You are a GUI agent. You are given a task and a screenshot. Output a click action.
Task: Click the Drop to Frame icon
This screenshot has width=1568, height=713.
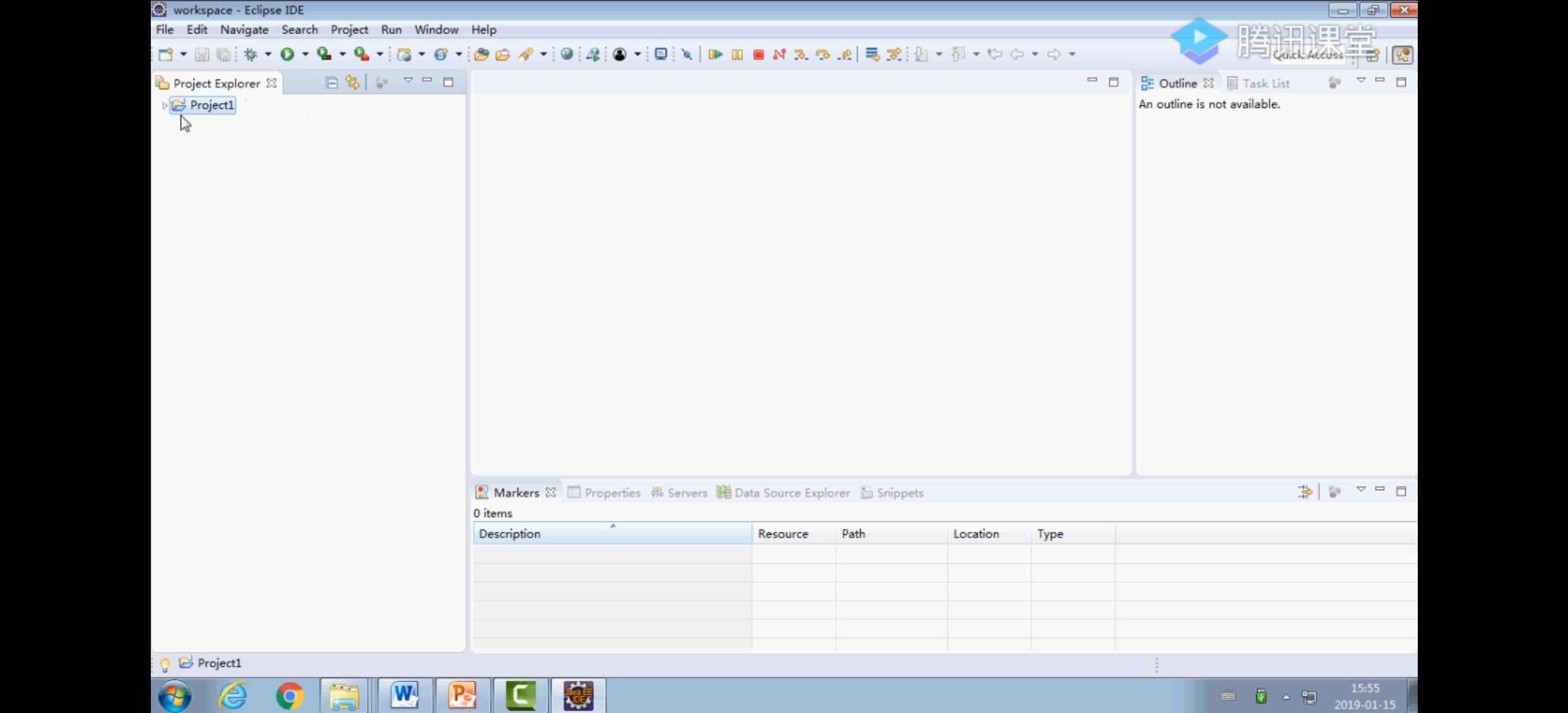coord(872,54)
